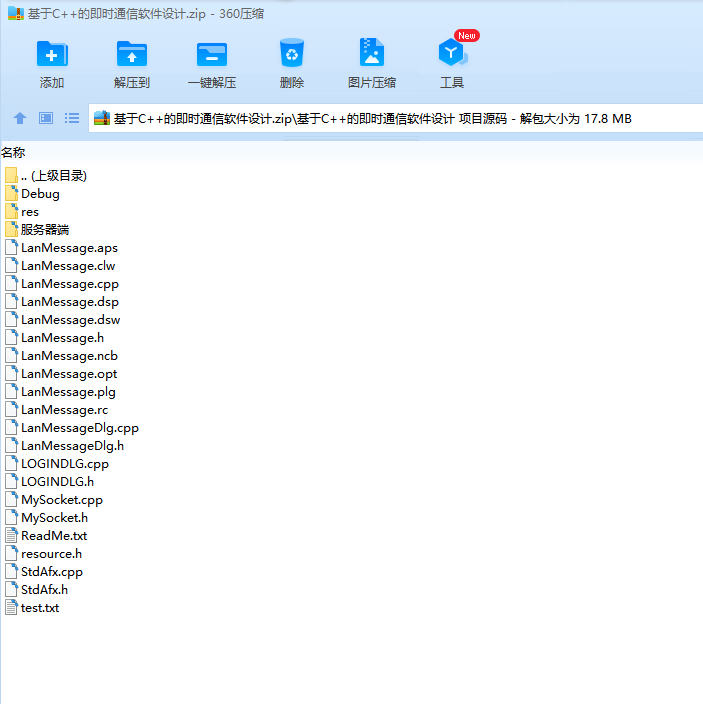Go up one level with the arrow
This screenshot has width=703, height=704.
(20, 119)
